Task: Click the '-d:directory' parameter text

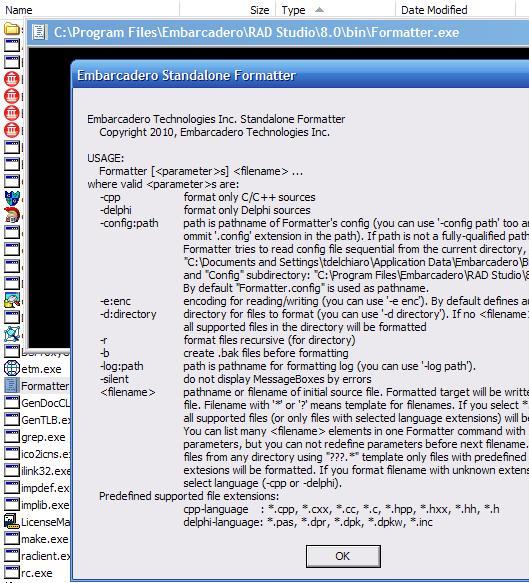Action: pyautogui.click(x=128, y=314)
